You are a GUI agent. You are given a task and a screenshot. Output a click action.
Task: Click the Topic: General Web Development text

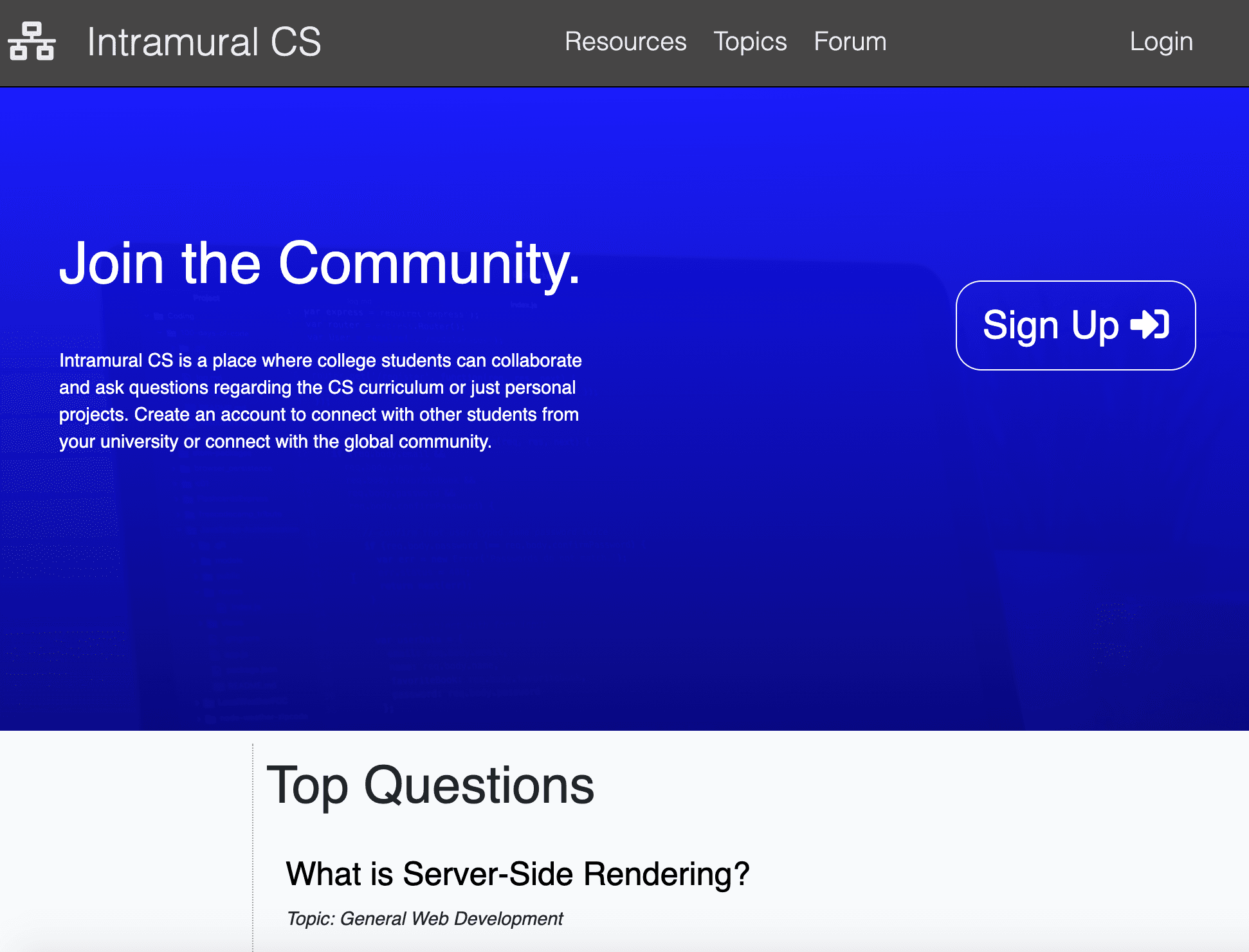pos(424,919)
